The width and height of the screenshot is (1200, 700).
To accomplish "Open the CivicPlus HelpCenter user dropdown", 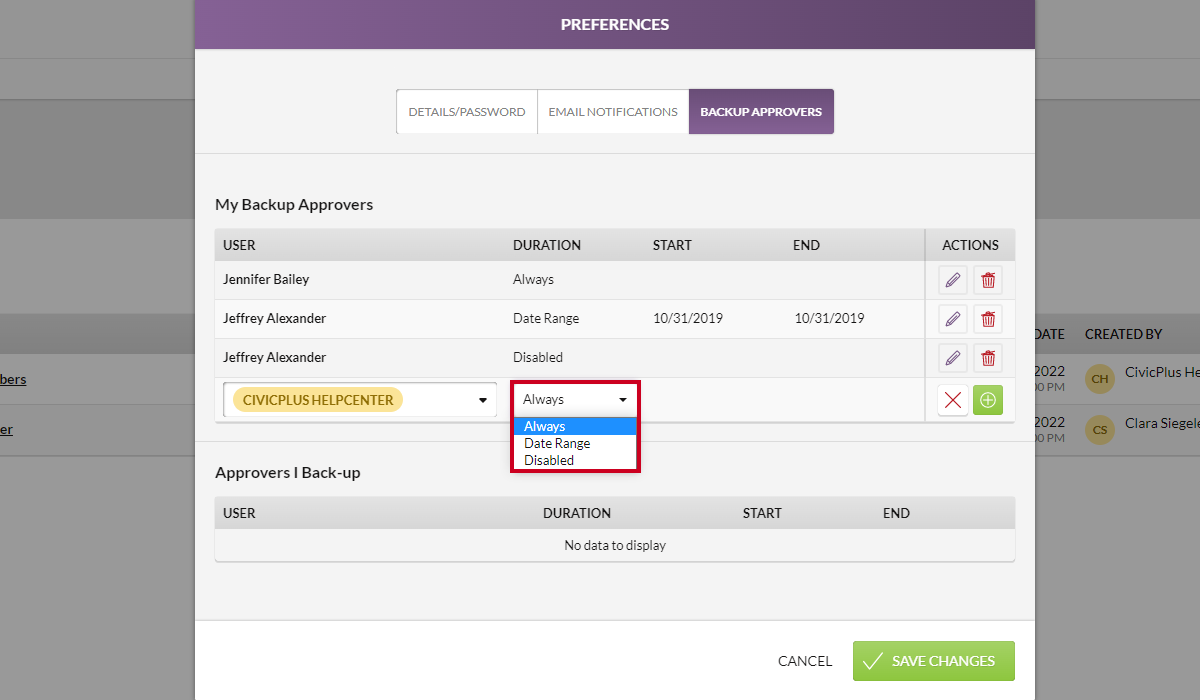I will click(x=360, y=400).
